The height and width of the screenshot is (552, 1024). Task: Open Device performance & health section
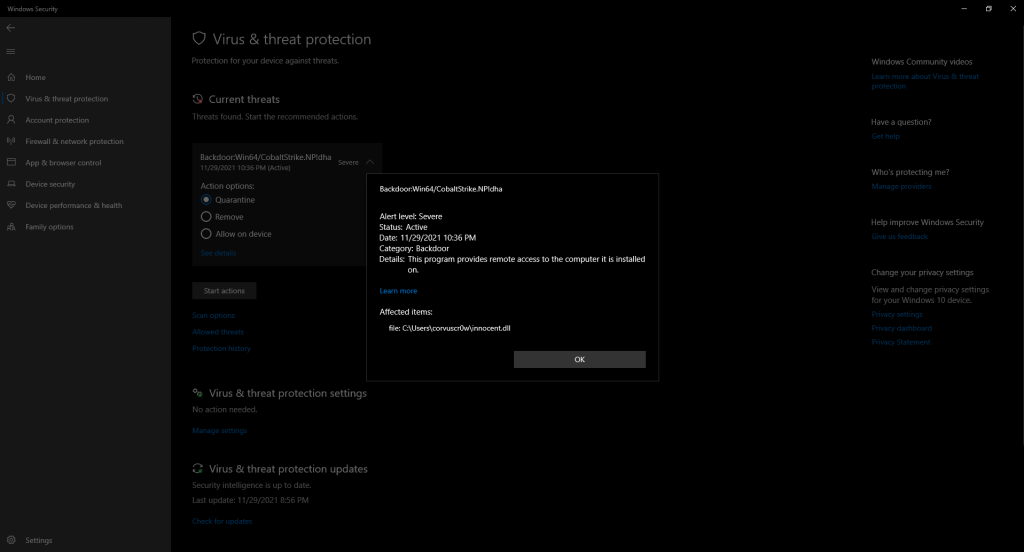tap(73, 205)
